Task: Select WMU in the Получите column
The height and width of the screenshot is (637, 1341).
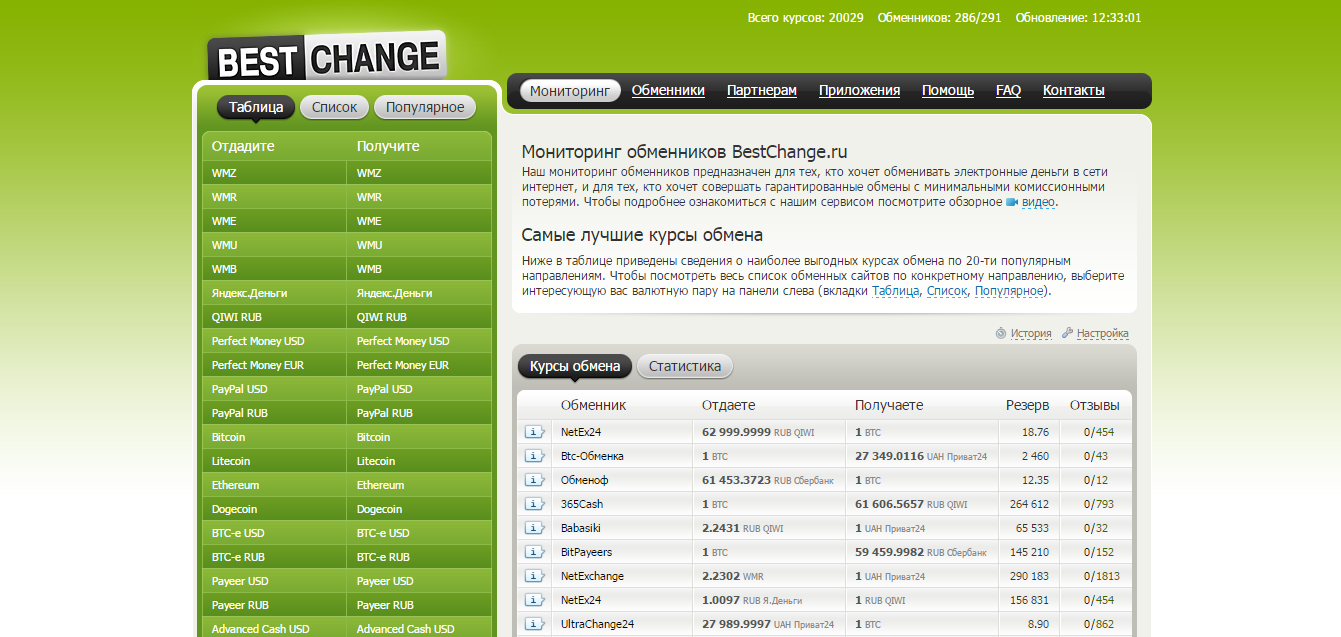Action: (x=419, y=245)
